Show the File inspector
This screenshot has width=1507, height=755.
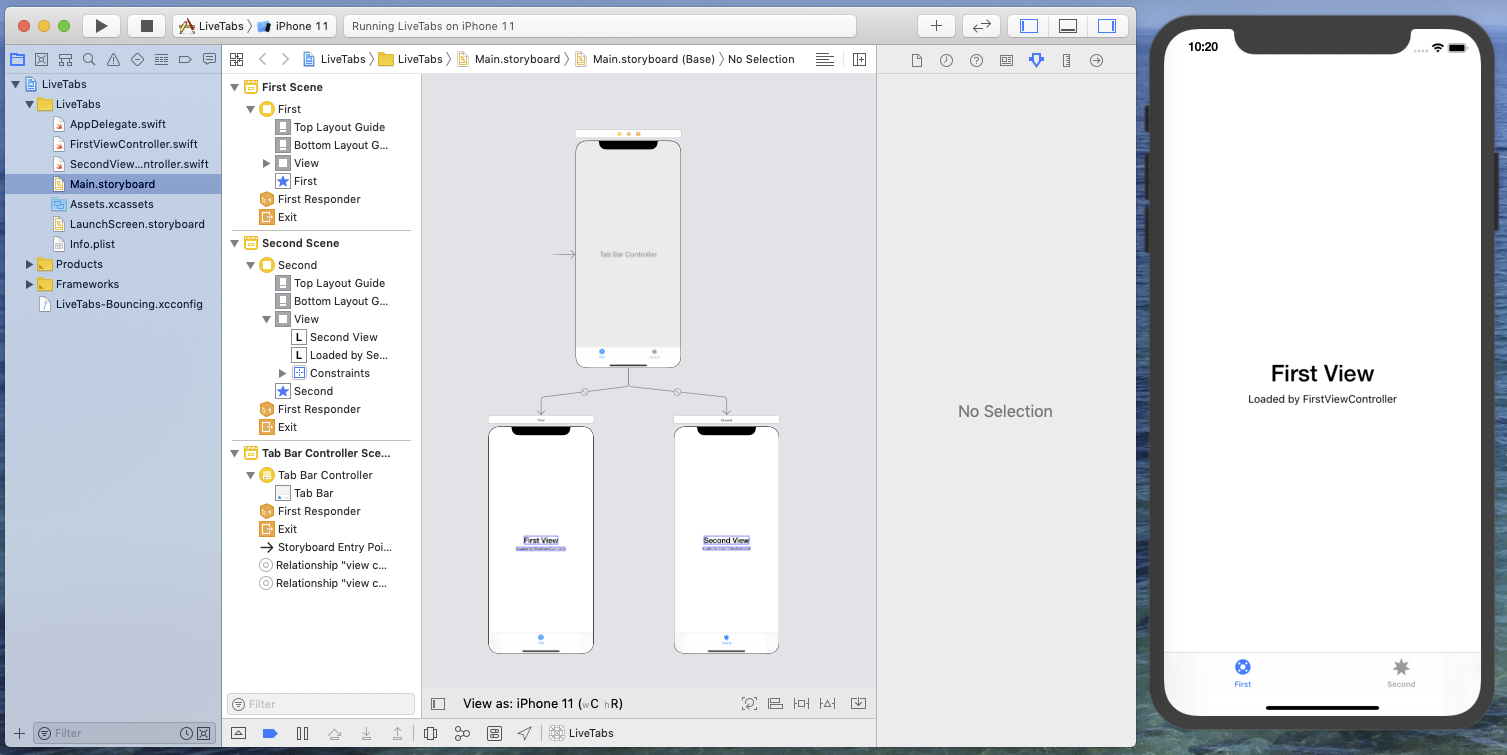coord(916,60)
